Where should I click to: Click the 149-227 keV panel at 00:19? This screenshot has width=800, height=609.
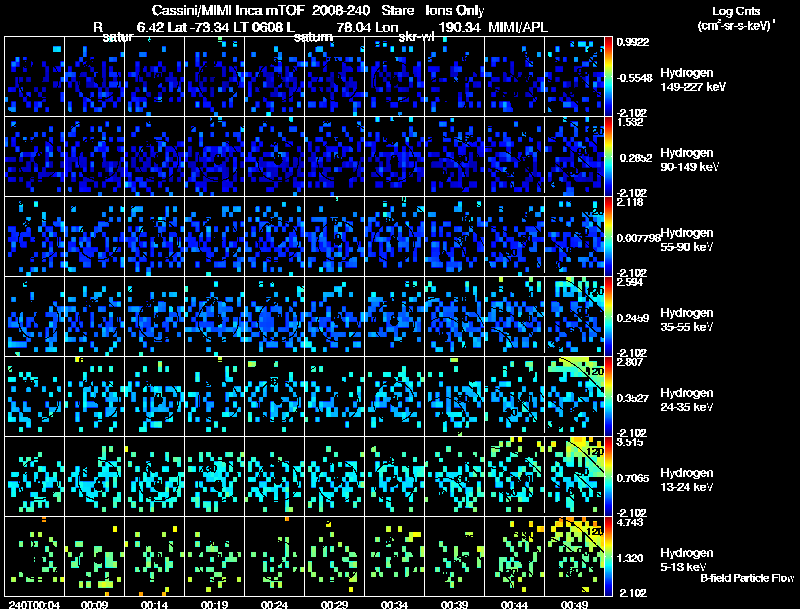coord(214,76)
